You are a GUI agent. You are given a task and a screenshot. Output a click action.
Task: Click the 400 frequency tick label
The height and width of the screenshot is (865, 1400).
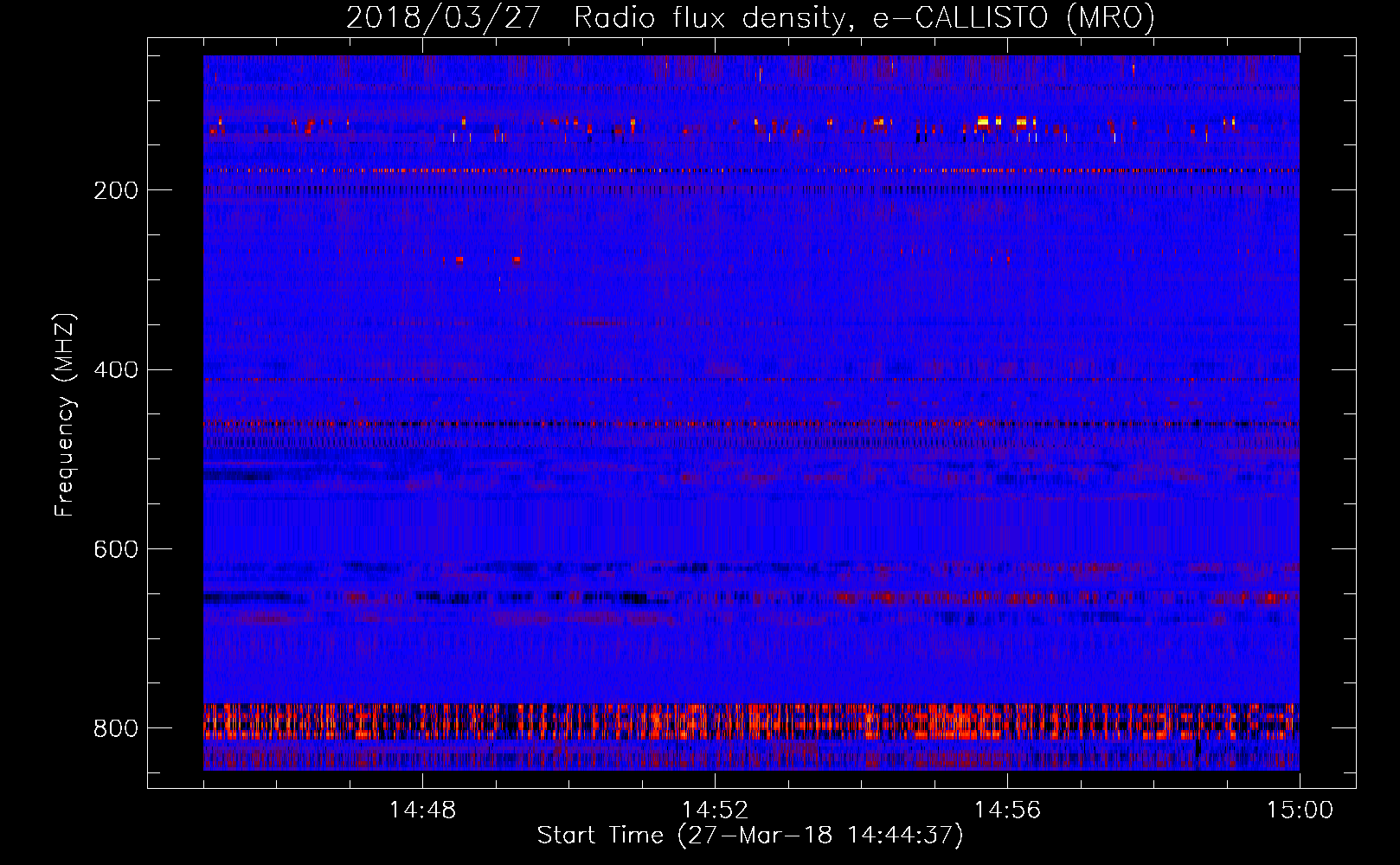coord(116,370)
